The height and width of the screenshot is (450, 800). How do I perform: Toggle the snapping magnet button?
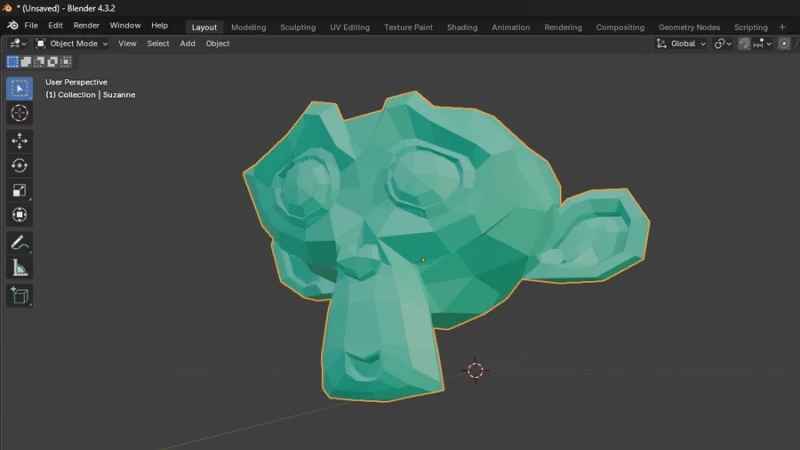pos(745,43)
